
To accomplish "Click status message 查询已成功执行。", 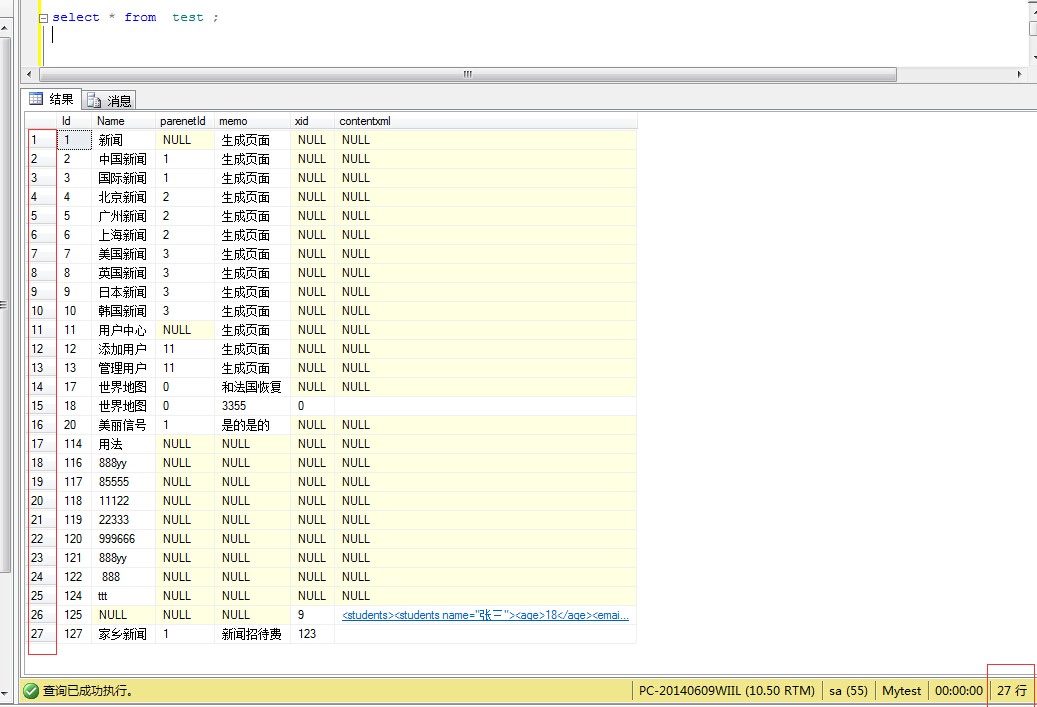I will point(89,691).
